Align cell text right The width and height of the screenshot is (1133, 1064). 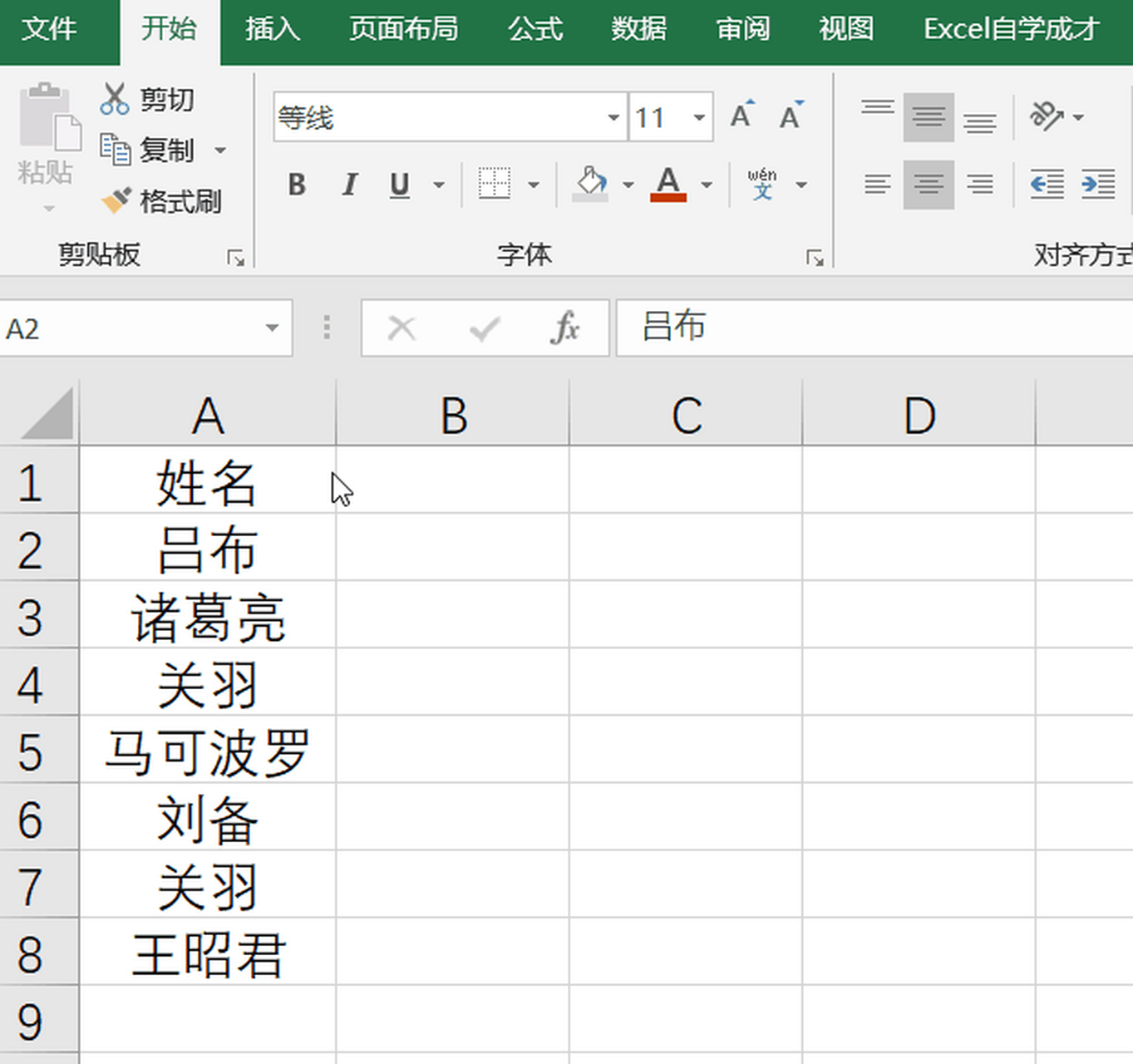(980, 184)
